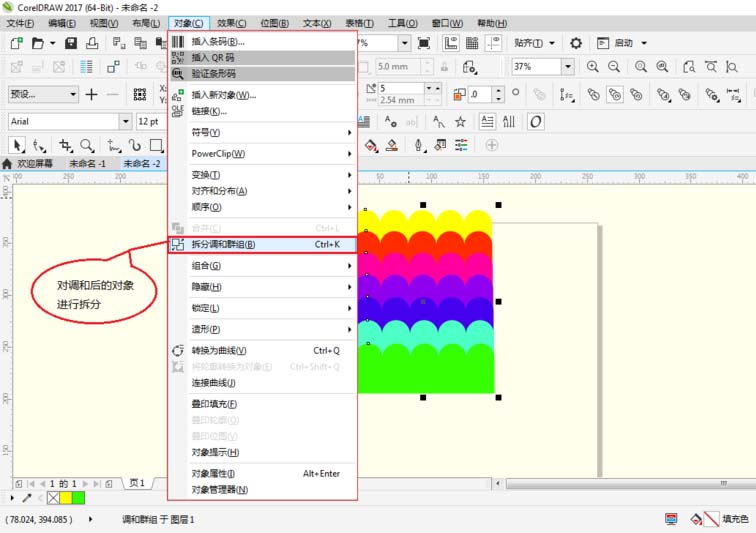The height and width of the screenshot is (533, 756).
Task: Go to next page arrow
Action: point(85,483)
